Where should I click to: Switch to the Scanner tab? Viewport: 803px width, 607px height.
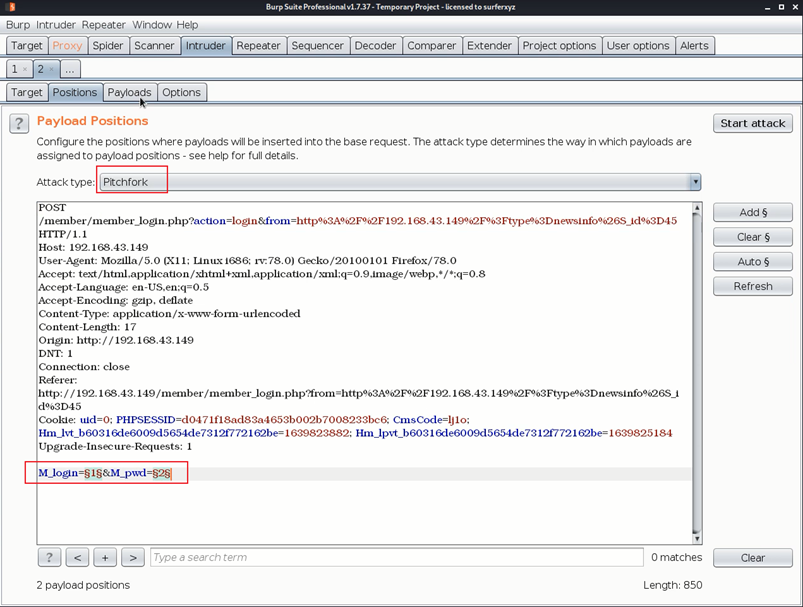(154, 46)
